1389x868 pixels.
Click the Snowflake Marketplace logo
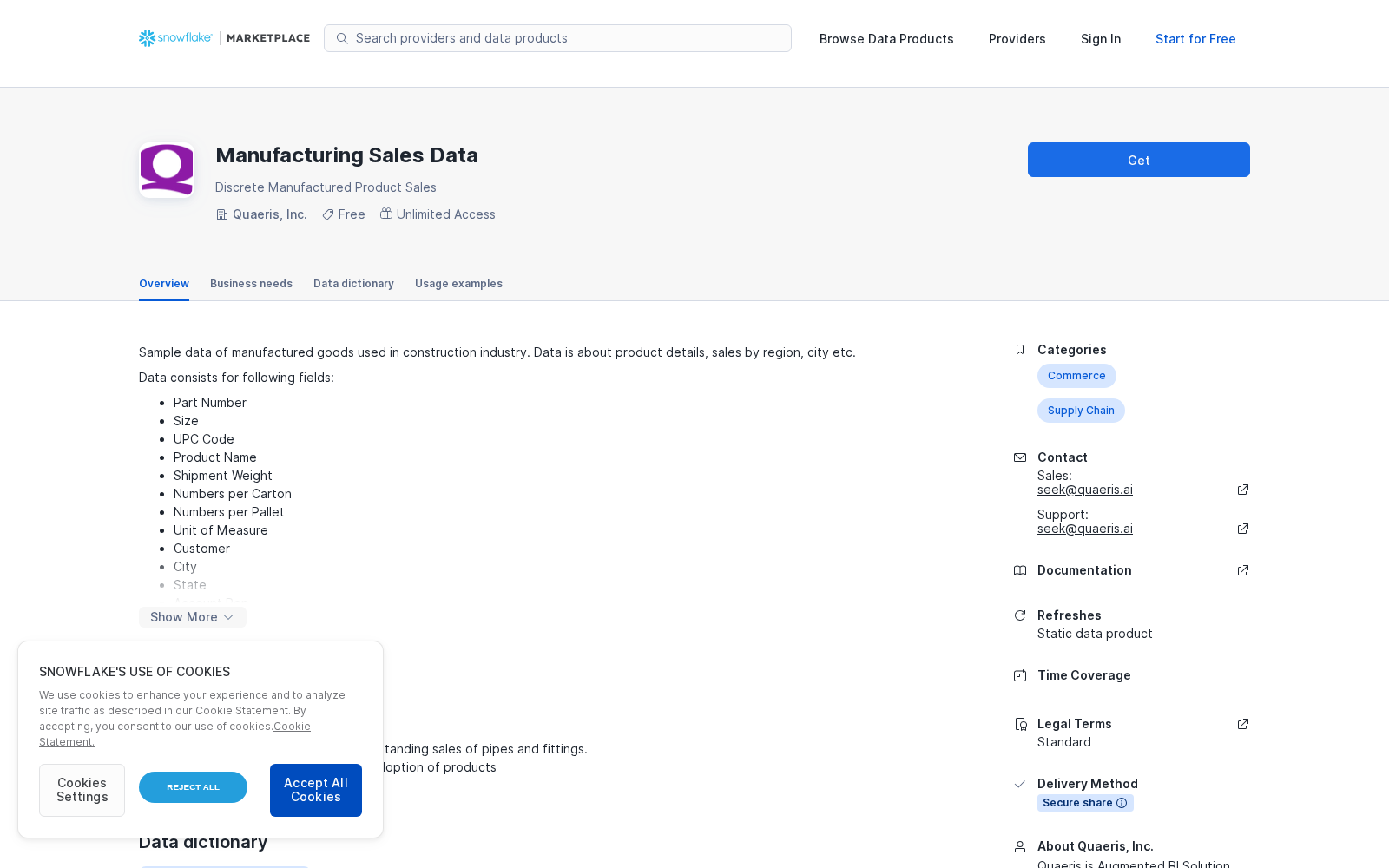click(x=224, y=38)
